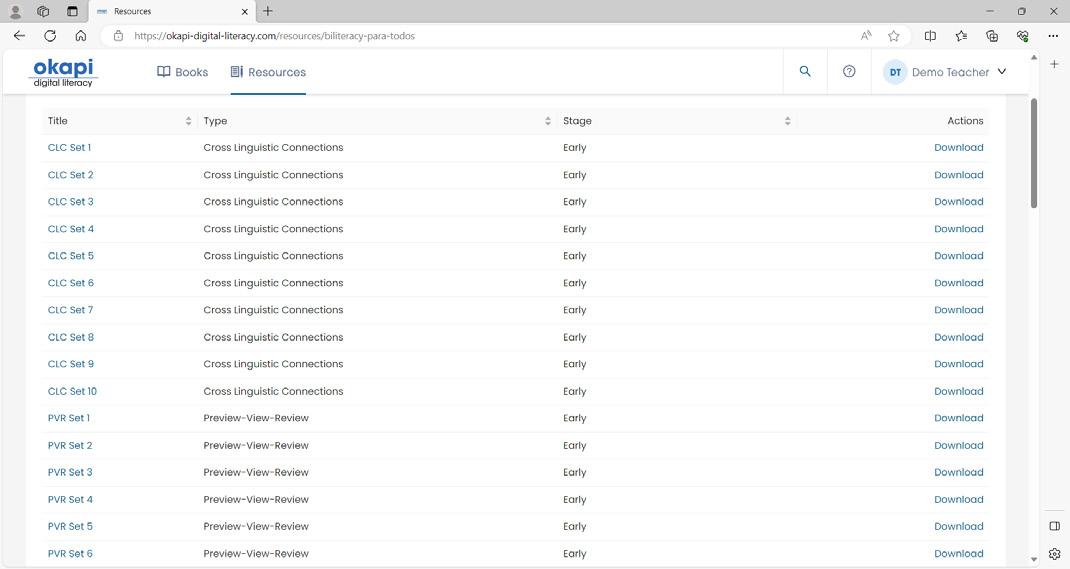This screenshot has width=1070, height=569.
Task: Download CLC Set 6
Action: point(959,282)
